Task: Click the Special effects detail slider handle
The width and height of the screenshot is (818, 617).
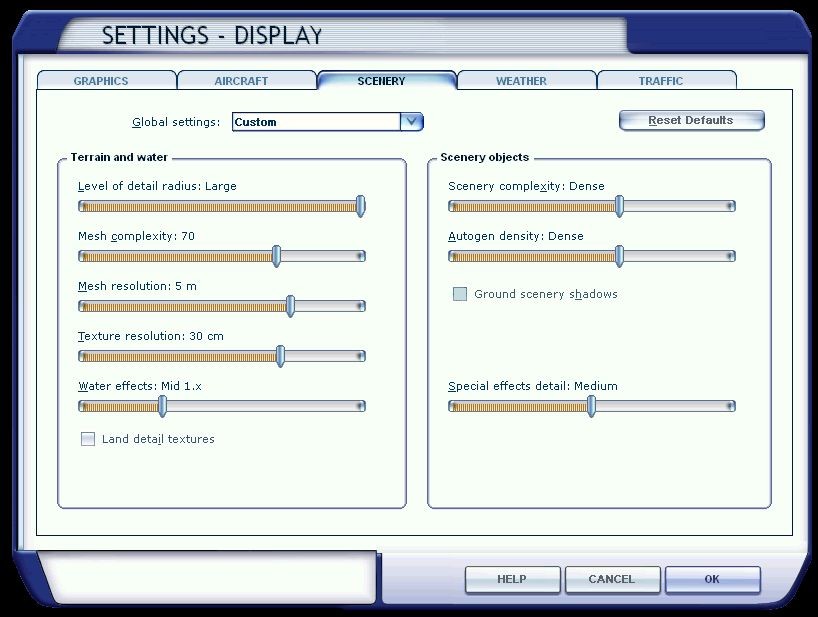Action: tap(592, 406)
